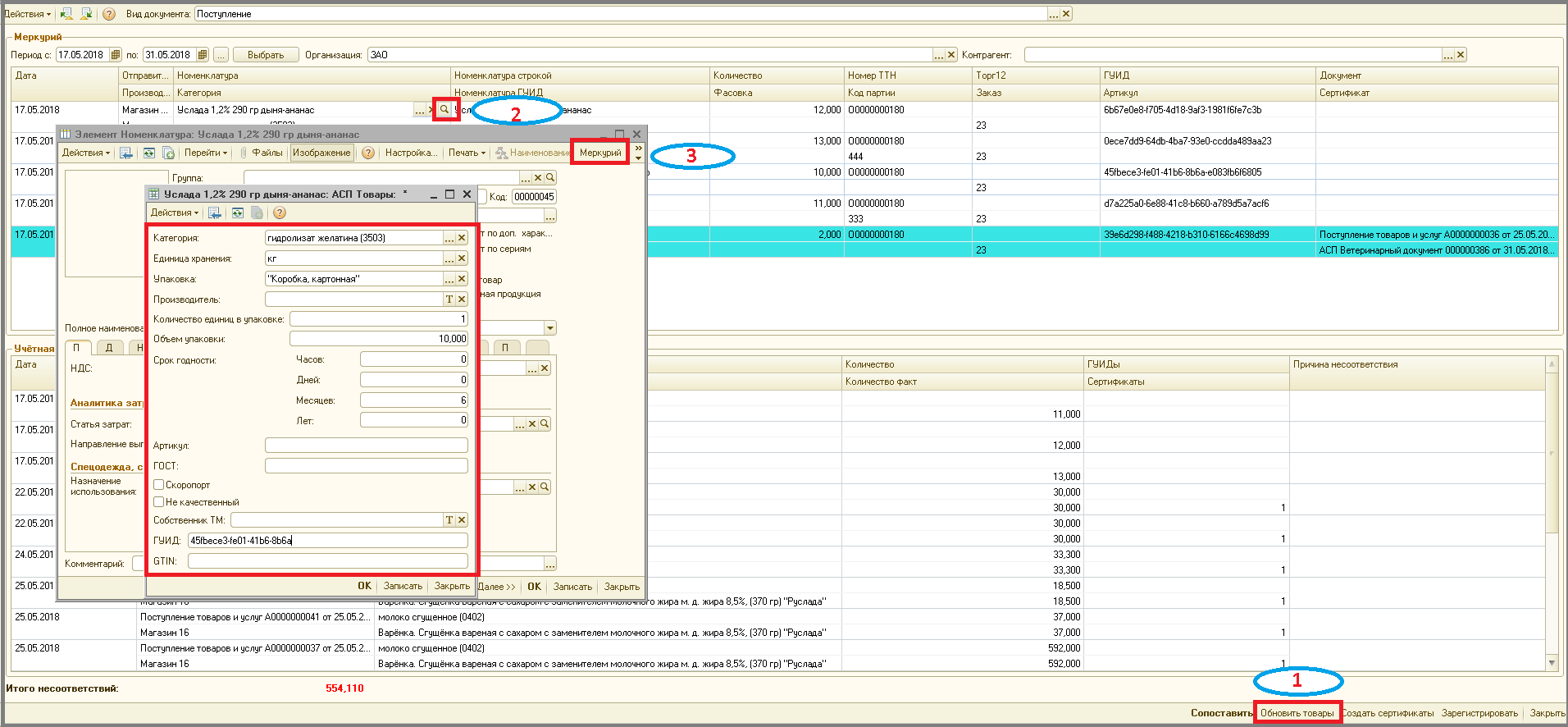Viewport: 1568px width, 727px height.
Task: Open the calendar for period start 17.05.2018
Action: tap(115, 55)
